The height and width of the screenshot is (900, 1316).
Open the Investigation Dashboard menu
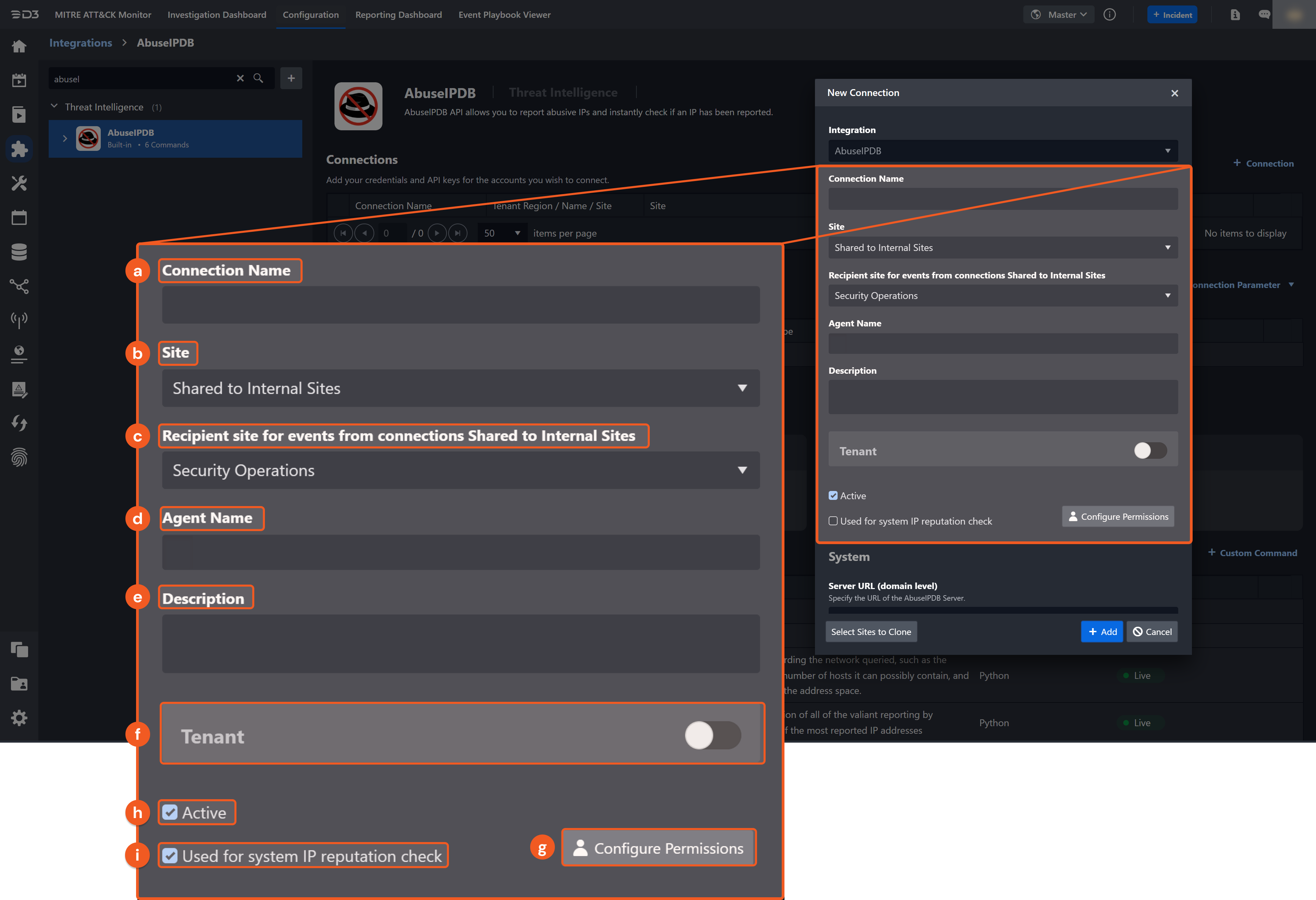[x=216, y=15]
